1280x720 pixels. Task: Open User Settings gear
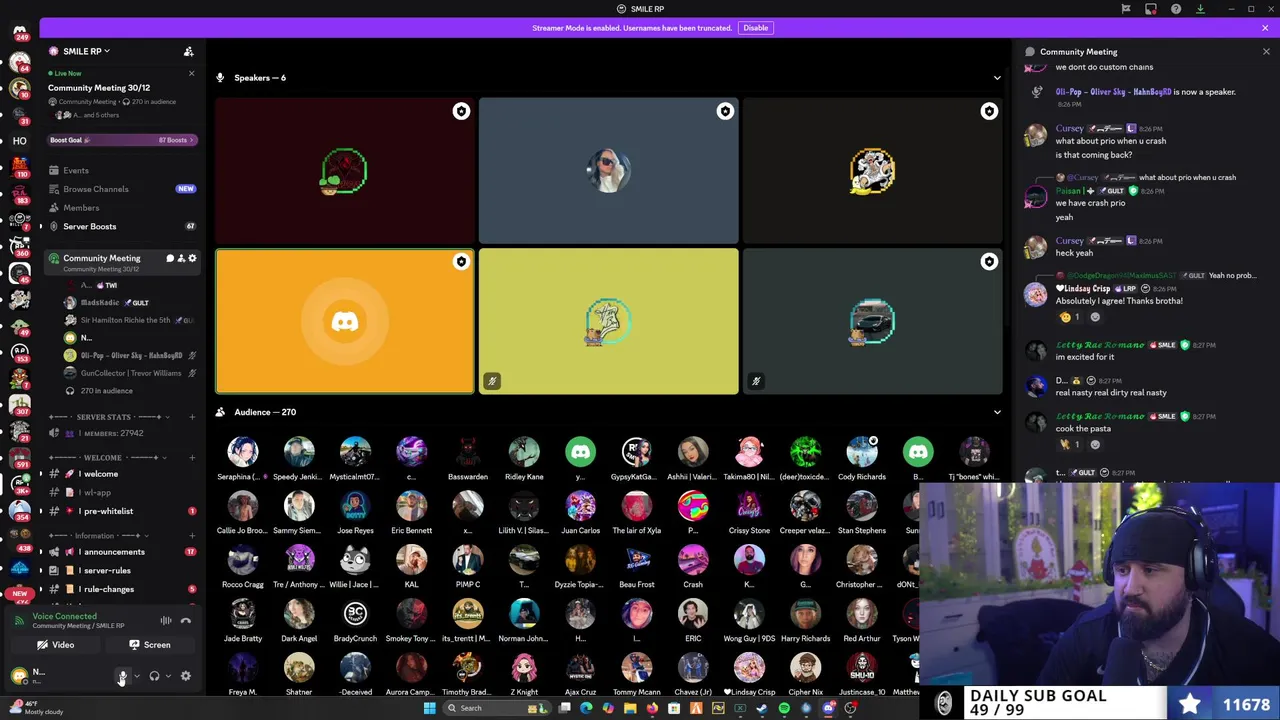(x=185, y=676)
